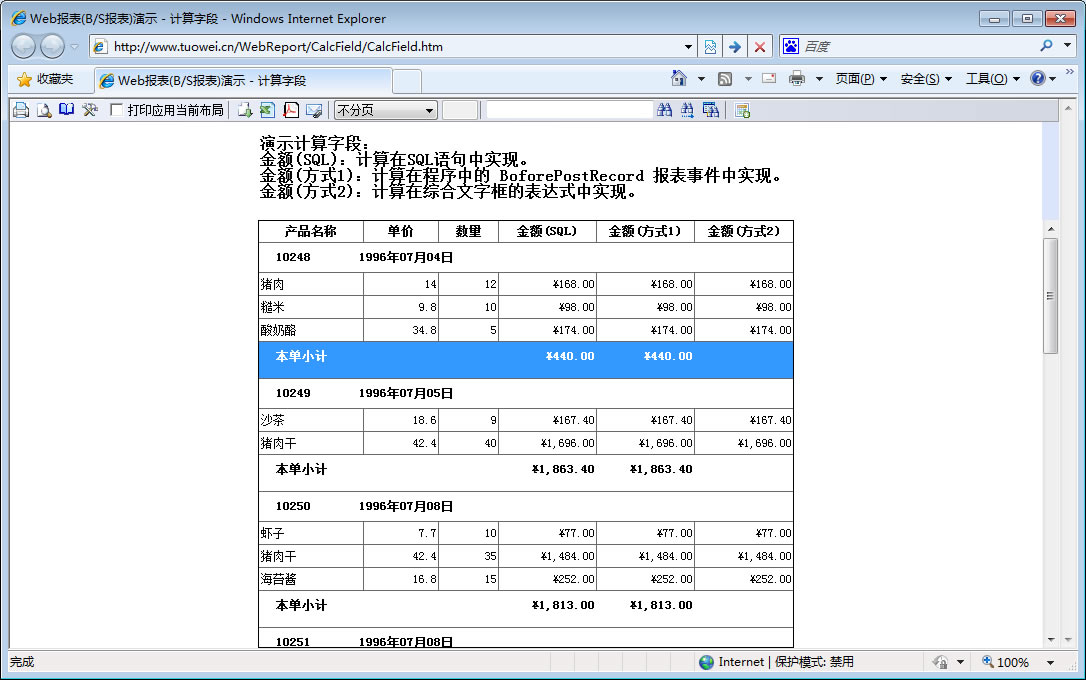Click the blue book icon in report toolbar

click(67, 110)
